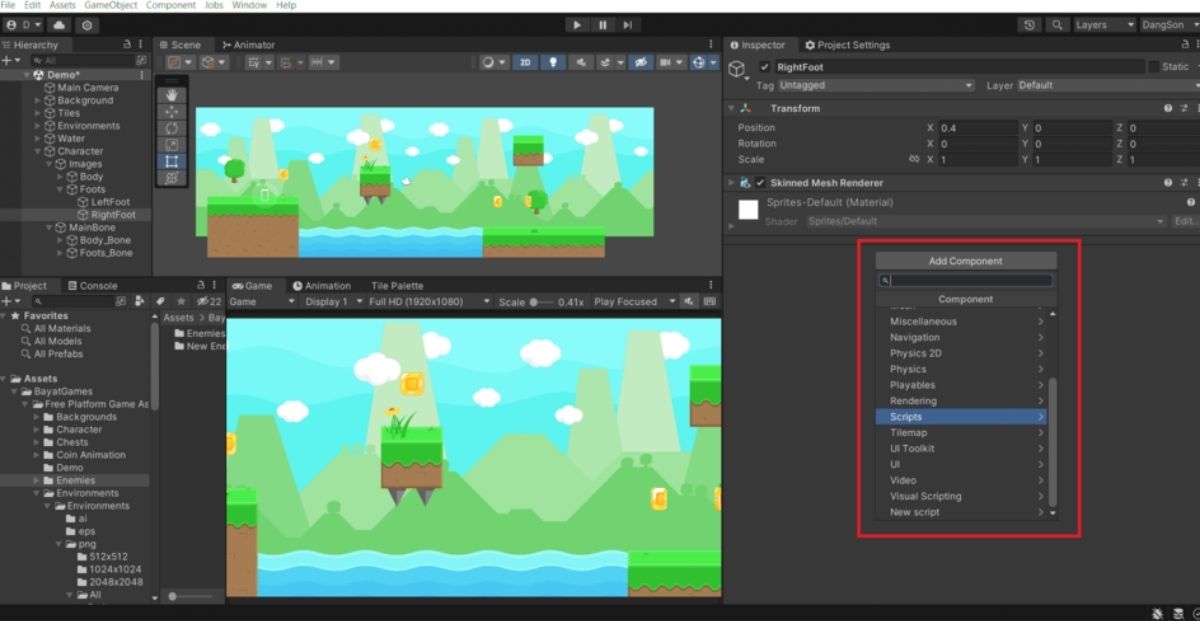Viewport: 1200px width, 621px height.
Task: Open Unity cloud services icon
Action: (x=59, y=25)
